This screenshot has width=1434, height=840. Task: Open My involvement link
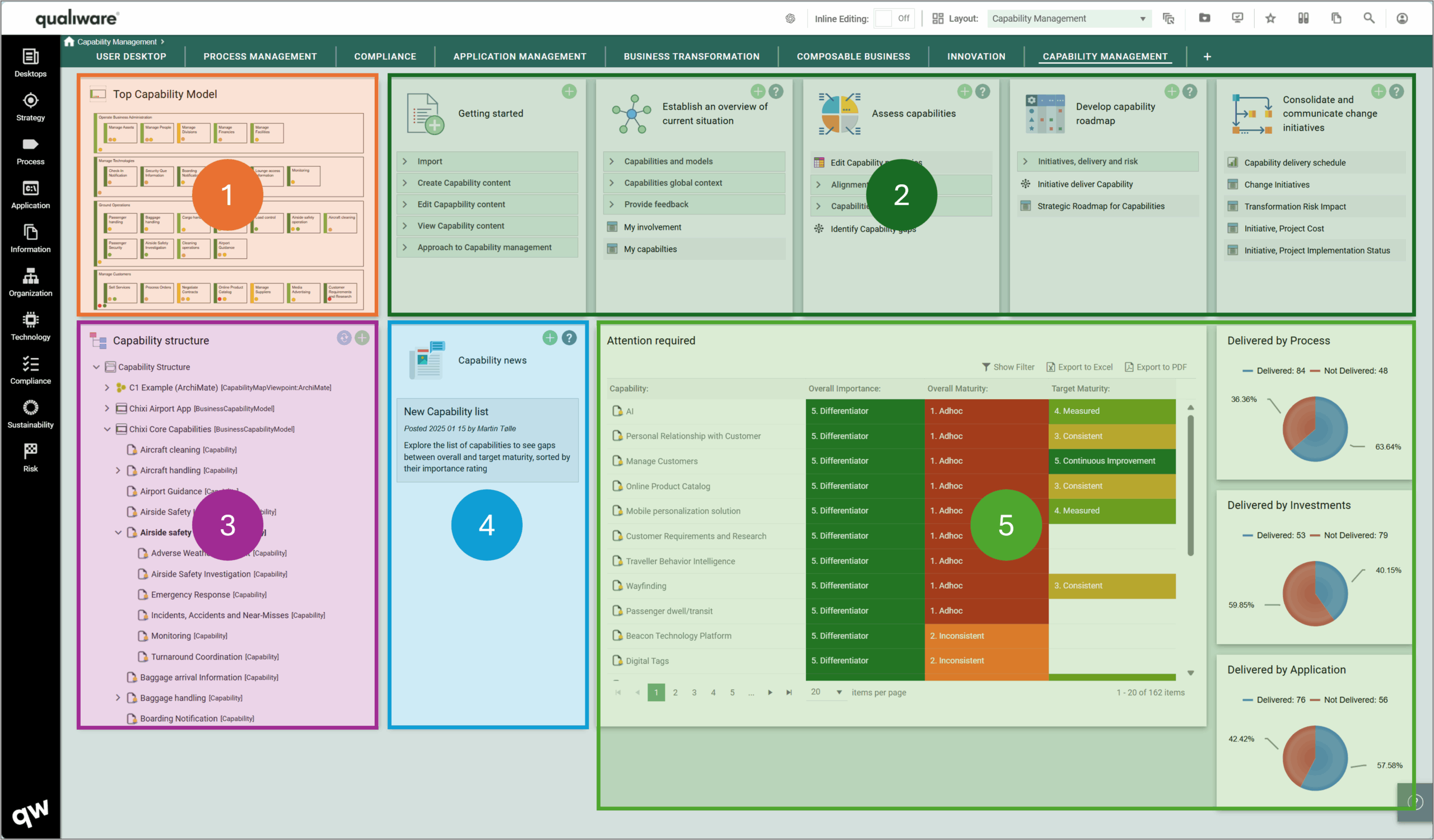pyautogui.click(x=652, y=227)
